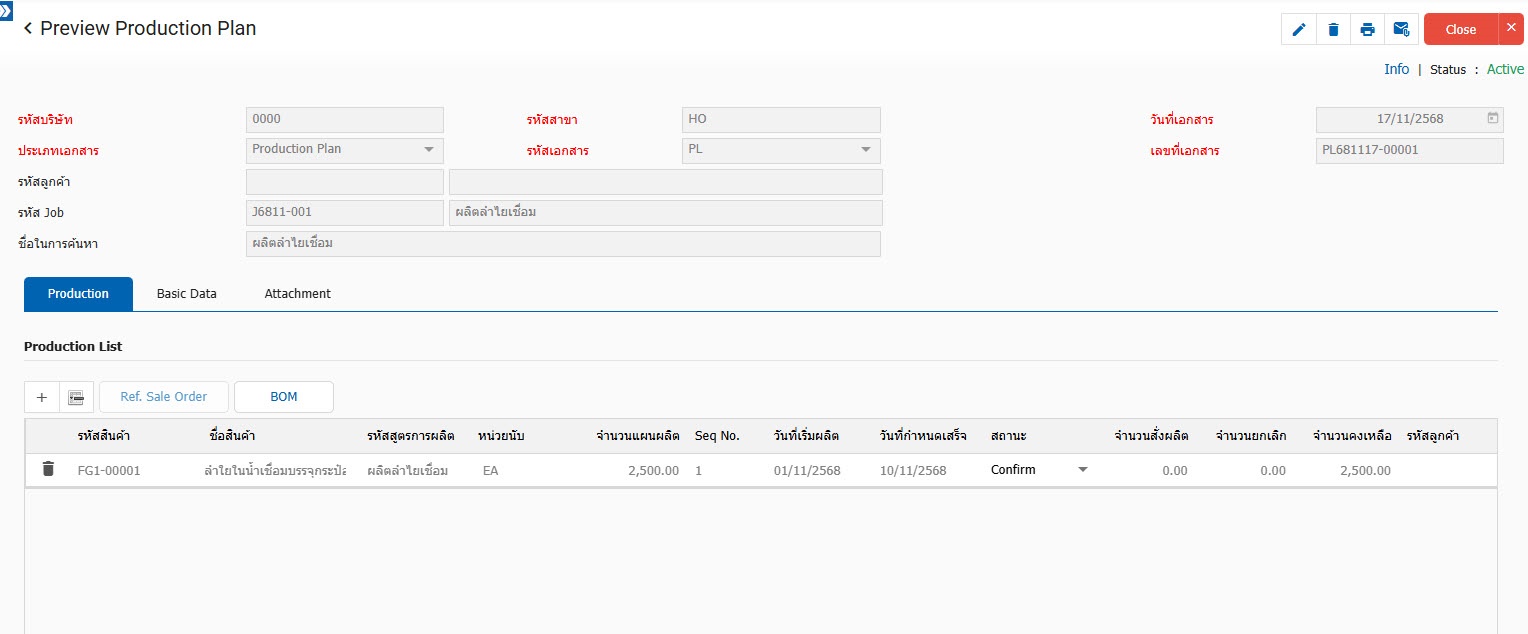Image resolution: width=1528 pixels, height=634 pixels.
Task: Click the pencil edit icon
Action: [x=1299, y=29]
